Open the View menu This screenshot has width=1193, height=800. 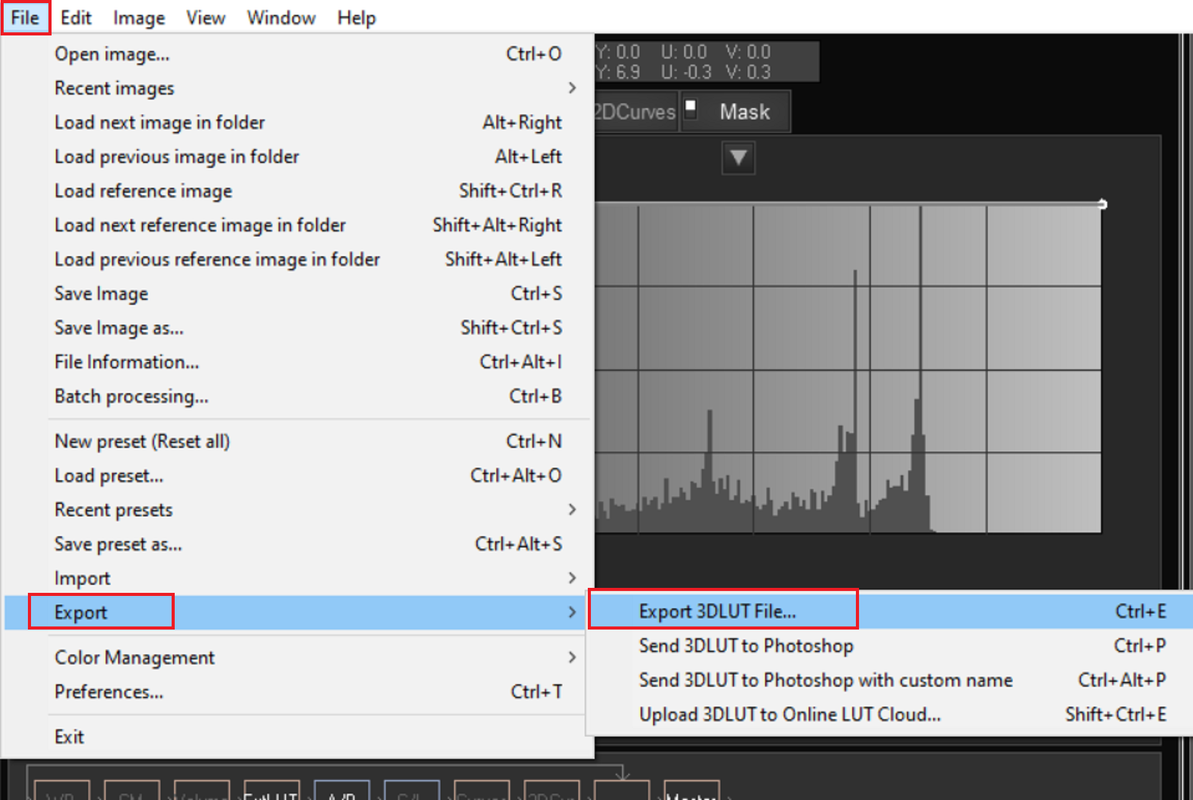click(206, 18)
